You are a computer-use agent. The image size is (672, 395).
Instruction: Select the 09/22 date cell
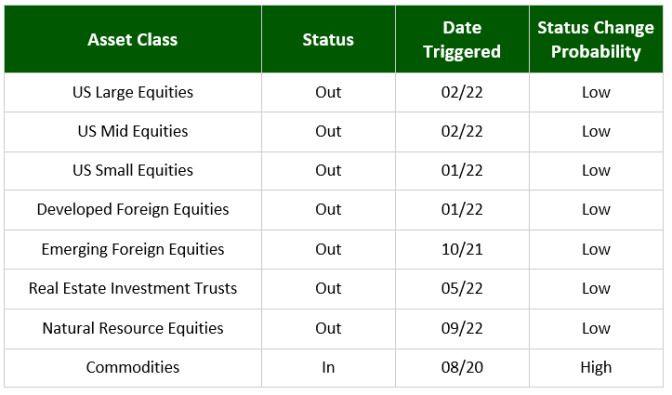point(462,329)
